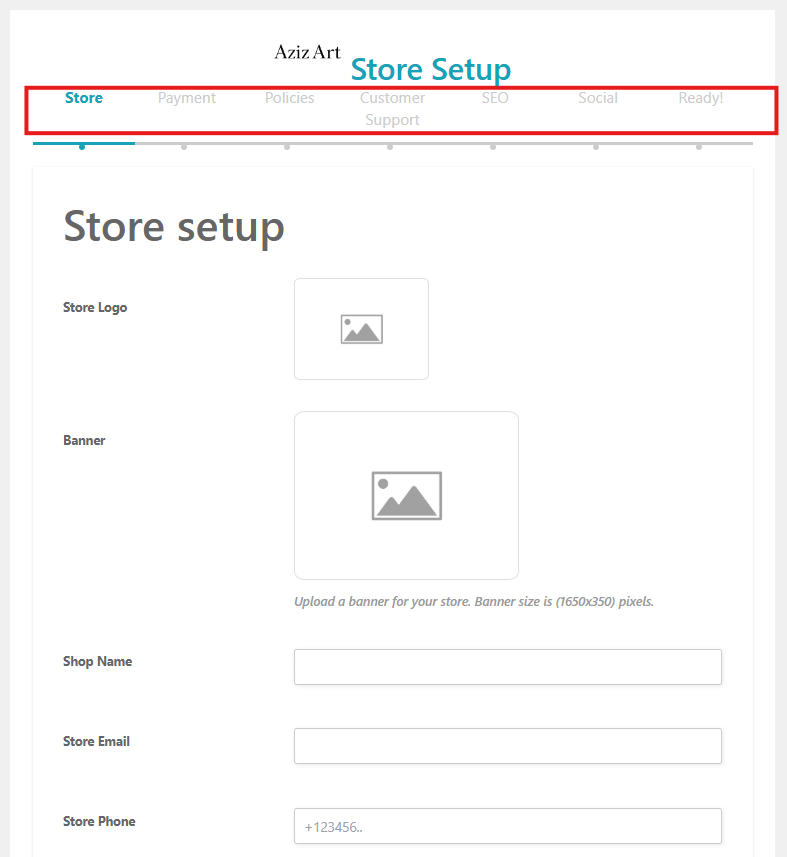
Task: Focus the Shop Name text field
Action: pos(507,667)
